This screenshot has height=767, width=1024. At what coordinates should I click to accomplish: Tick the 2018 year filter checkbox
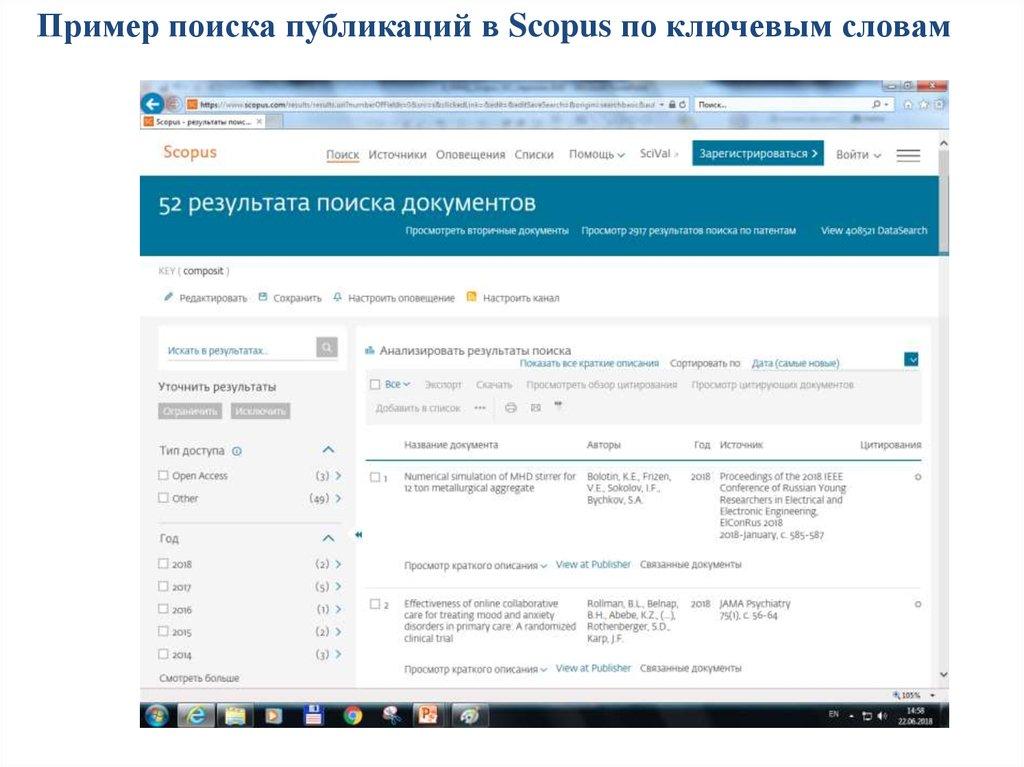tap(163, 564)
